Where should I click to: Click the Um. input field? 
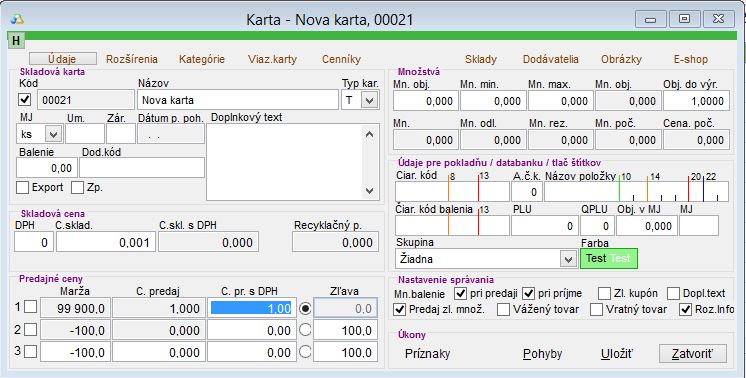click(x=85, y=134)
